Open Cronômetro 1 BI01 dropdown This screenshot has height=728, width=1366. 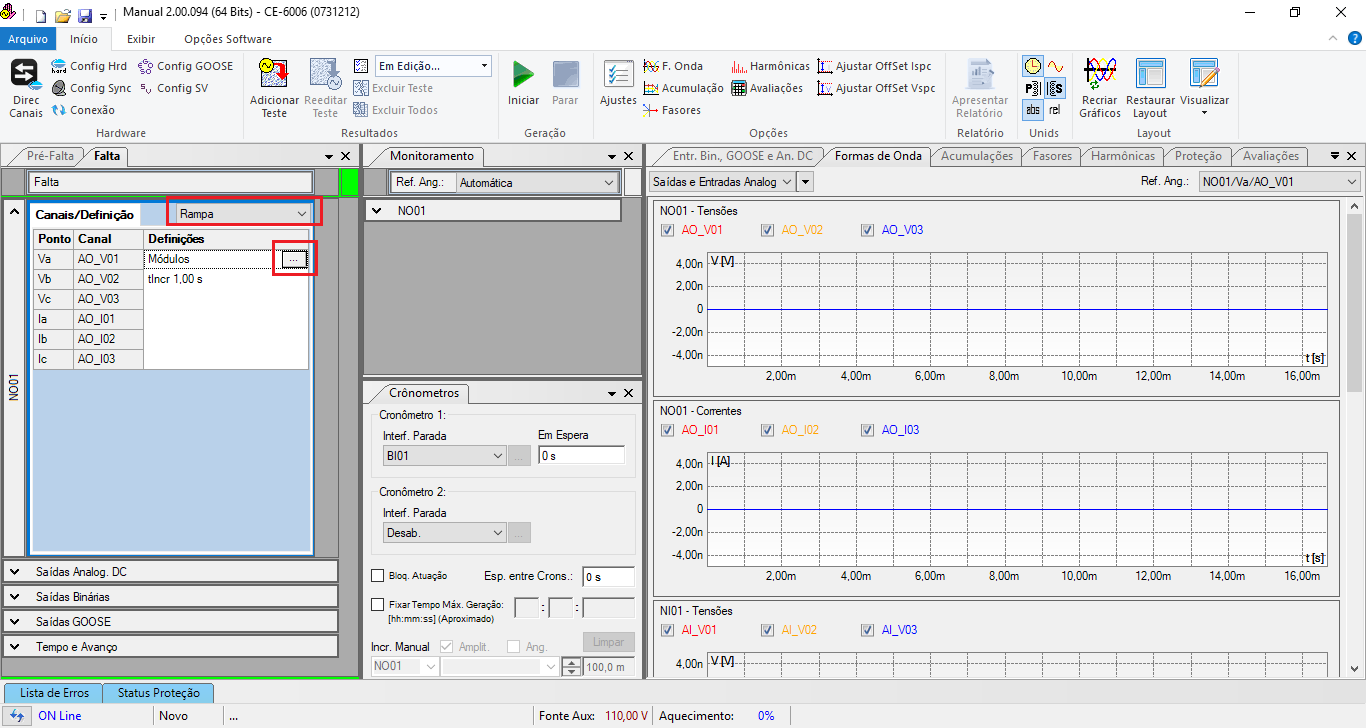click(445, 455)
